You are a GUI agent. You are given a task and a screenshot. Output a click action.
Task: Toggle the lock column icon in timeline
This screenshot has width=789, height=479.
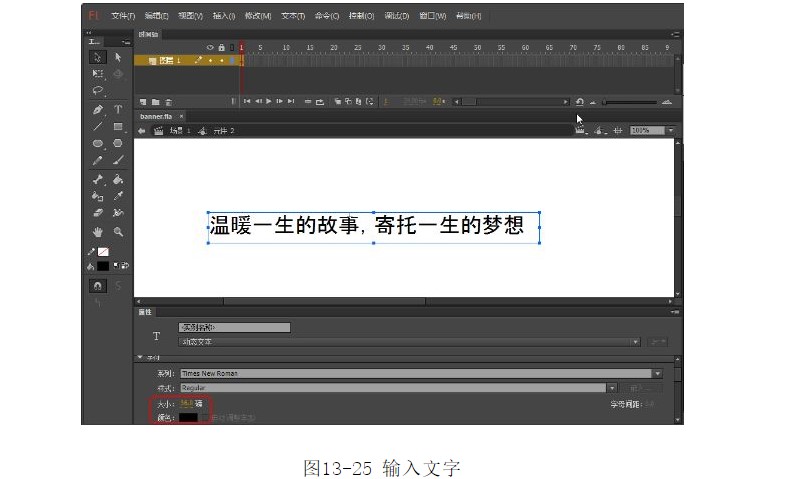[x=221, y=47]
